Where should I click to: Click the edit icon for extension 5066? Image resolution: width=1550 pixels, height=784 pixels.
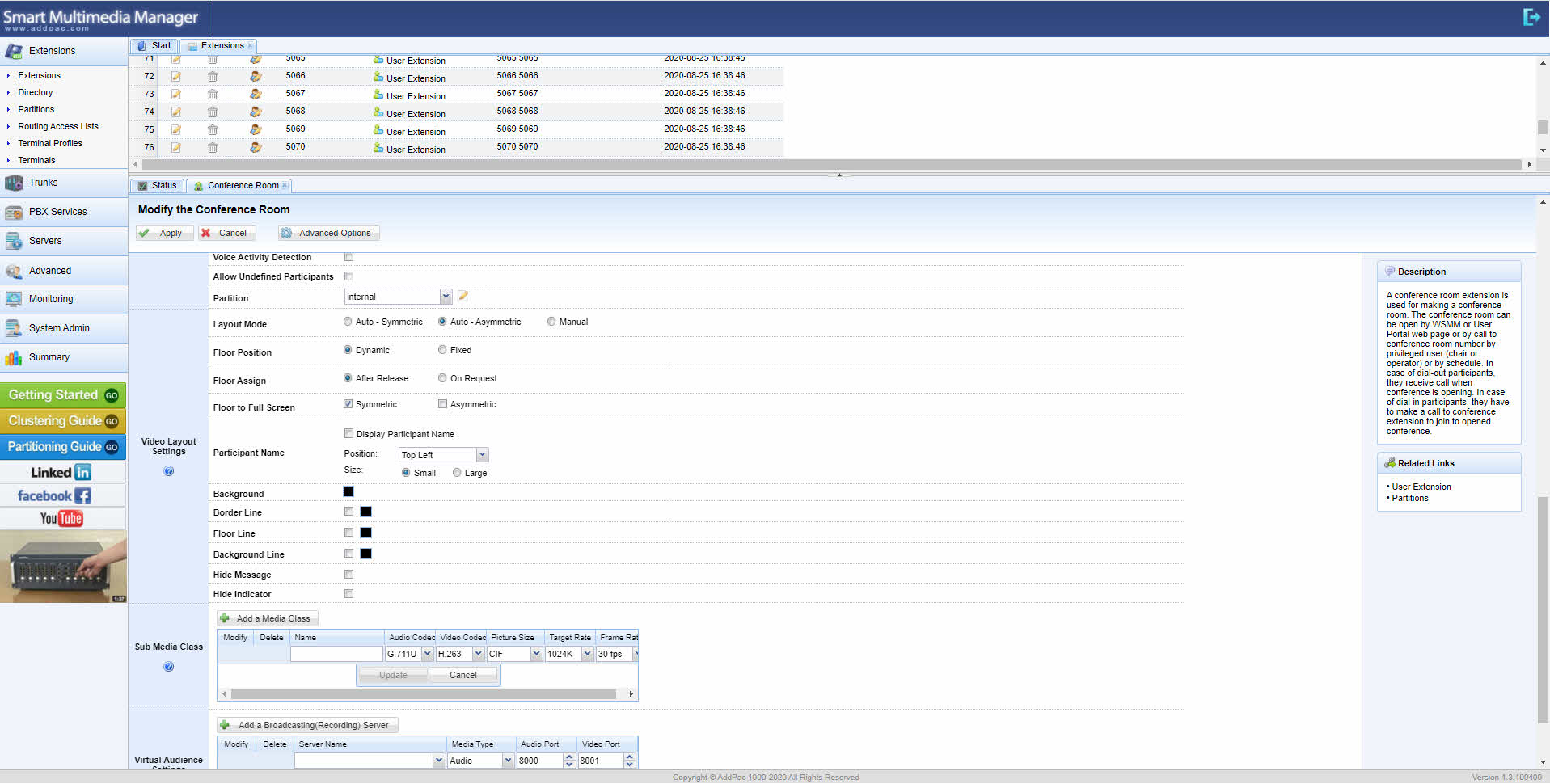(175, 76)
